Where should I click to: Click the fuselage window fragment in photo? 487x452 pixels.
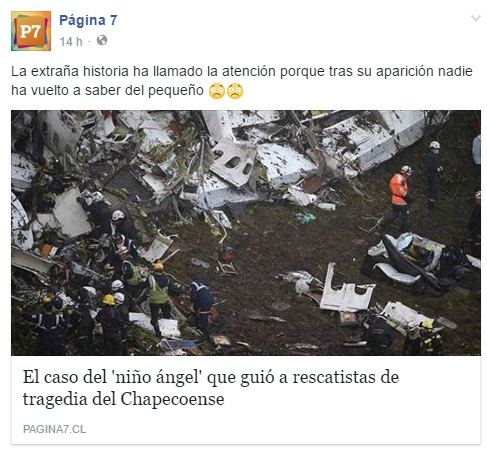click(233, 164)
